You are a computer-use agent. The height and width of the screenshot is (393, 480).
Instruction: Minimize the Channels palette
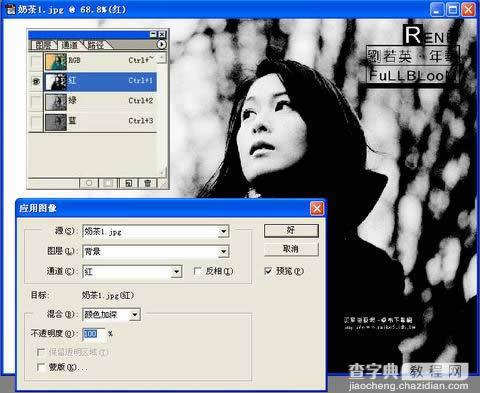153,34
